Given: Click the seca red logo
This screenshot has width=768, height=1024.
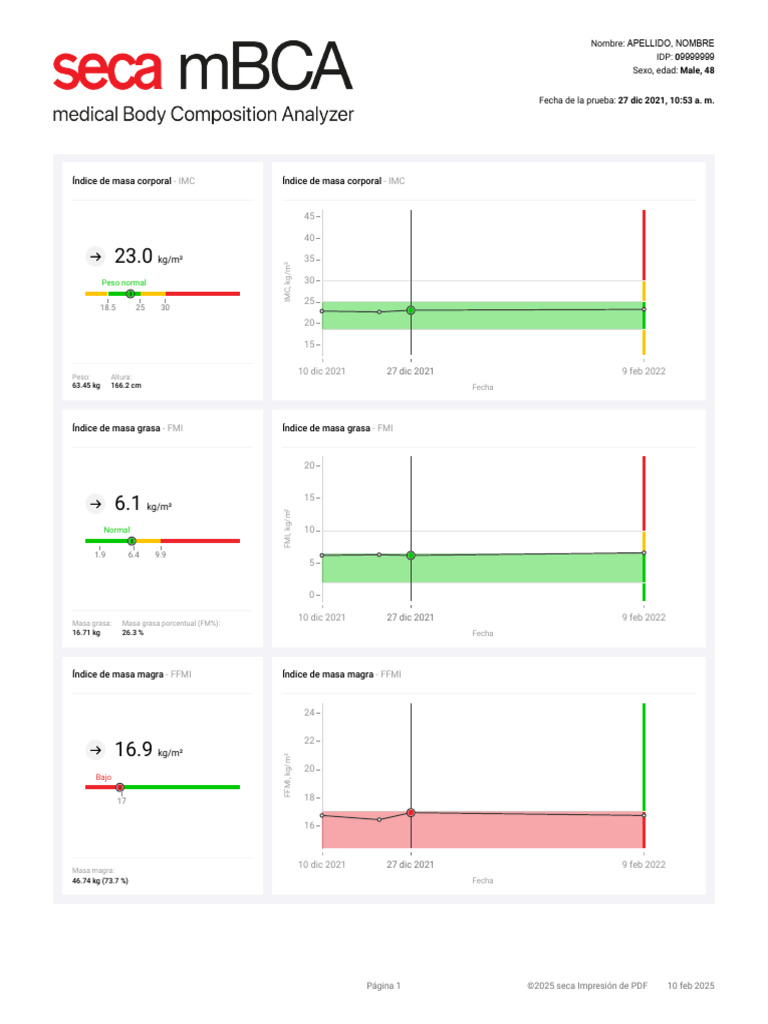Looking at the screenshot, I should [x=107, y=70].
